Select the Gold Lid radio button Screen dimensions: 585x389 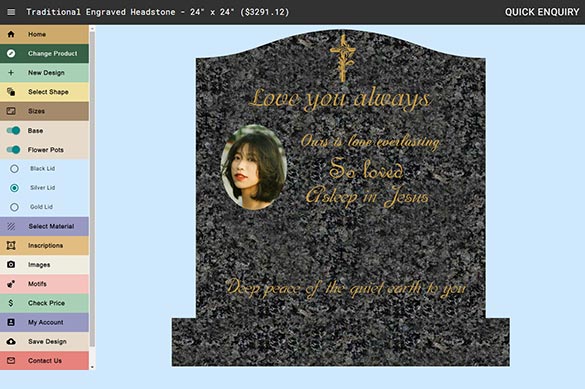pyautogui.click(x=14, y=207)
